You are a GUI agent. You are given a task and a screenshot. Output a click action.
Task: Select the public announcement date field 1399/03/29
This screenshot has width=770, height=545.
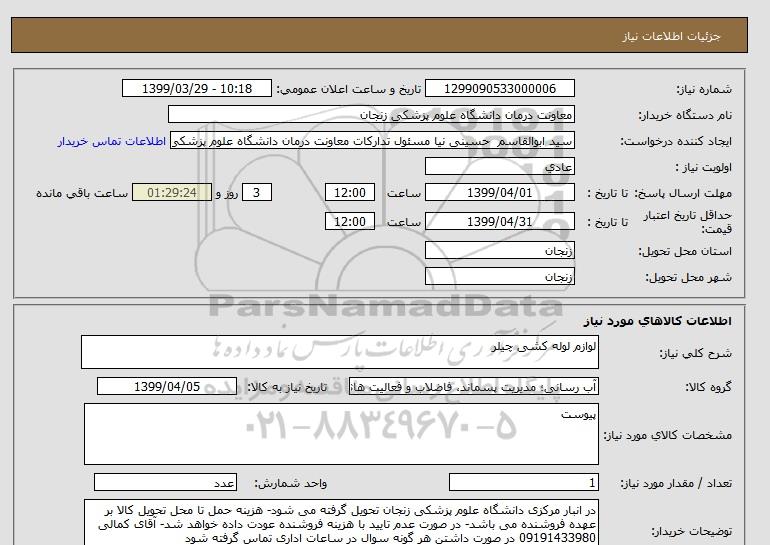coord(197,89)
